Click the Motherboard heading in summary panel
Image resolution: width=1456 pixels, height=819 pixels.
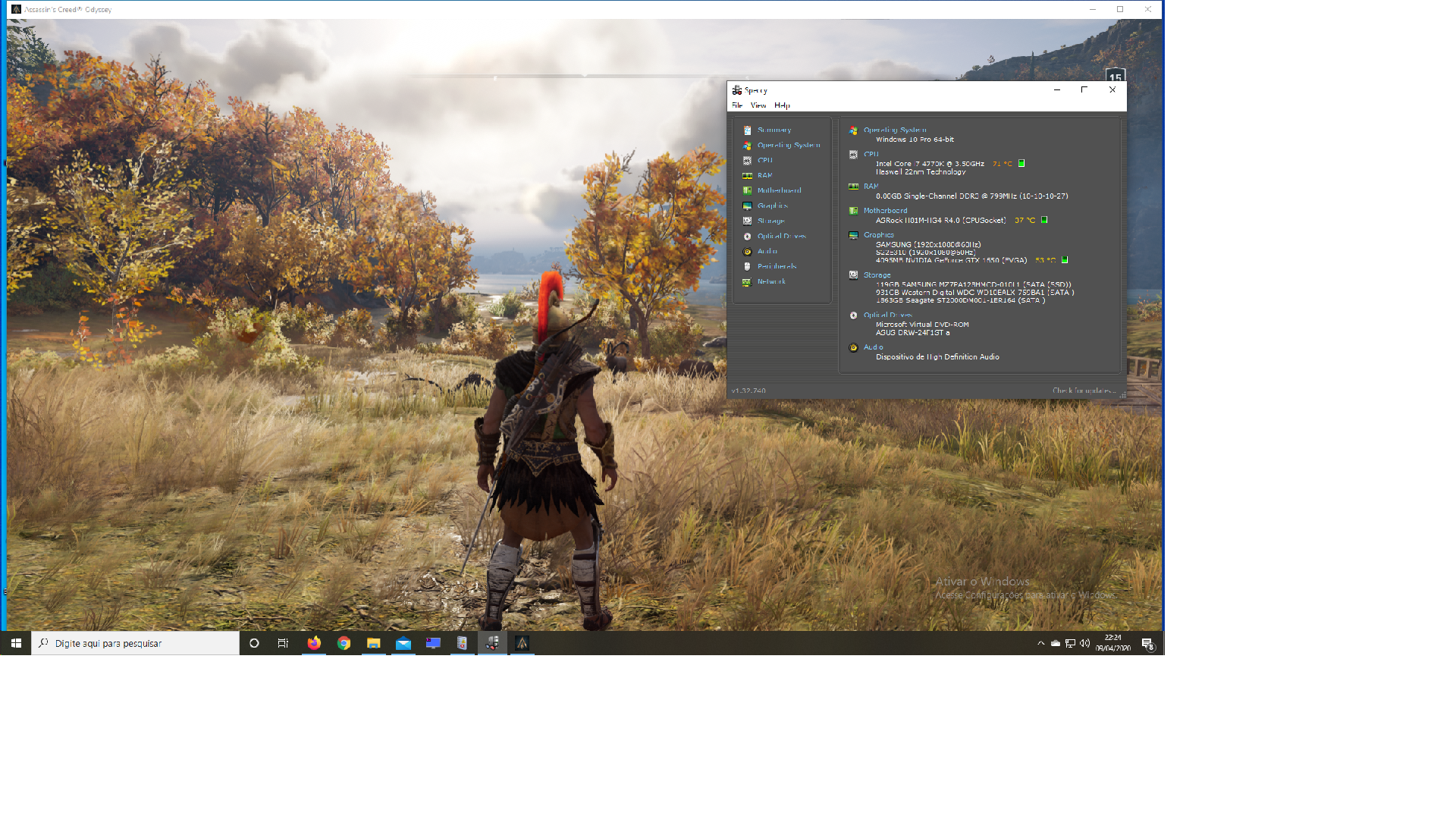(x=885, y=211)
